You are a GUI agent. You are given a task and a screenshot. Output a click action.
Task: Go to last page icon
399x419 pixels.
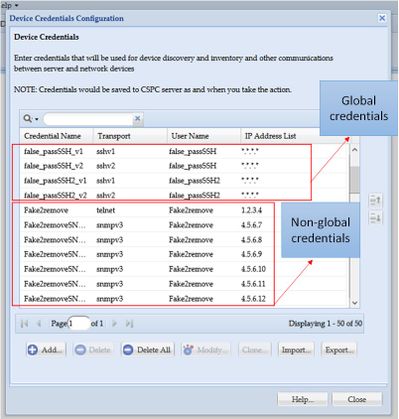coord(129,323)
